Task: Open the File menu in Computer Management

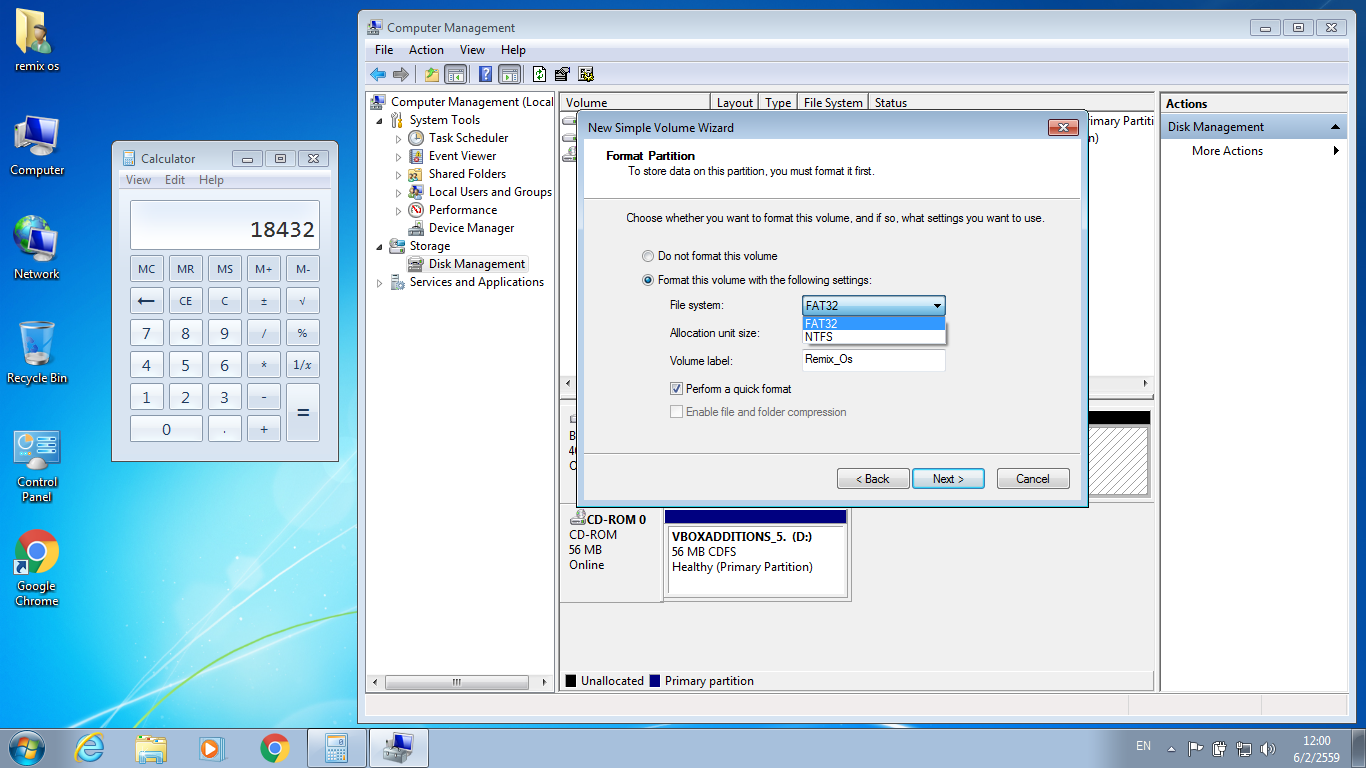Action: (384, 50)
